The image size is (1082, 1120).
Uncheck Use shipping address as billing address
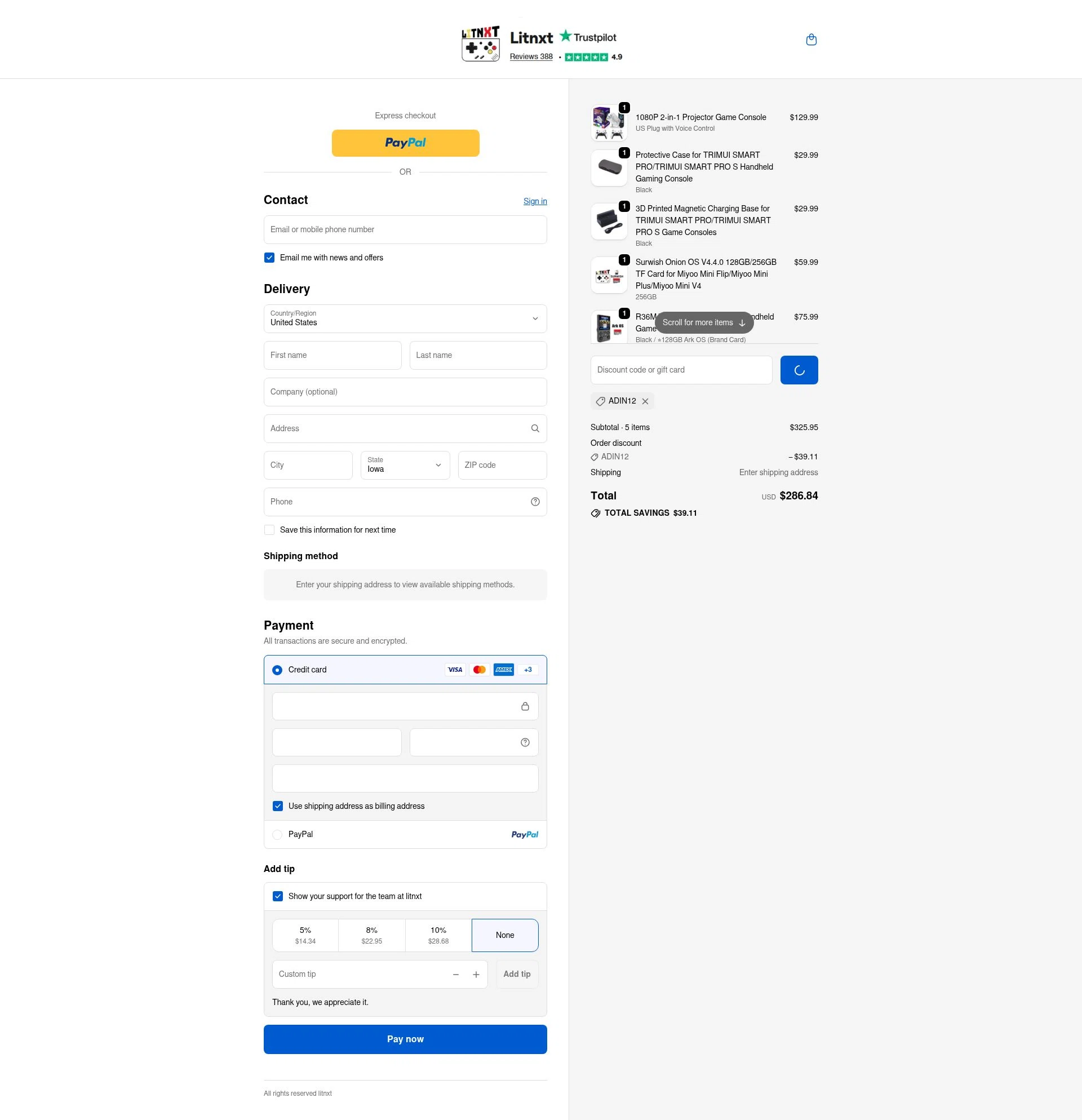(278, 805)
